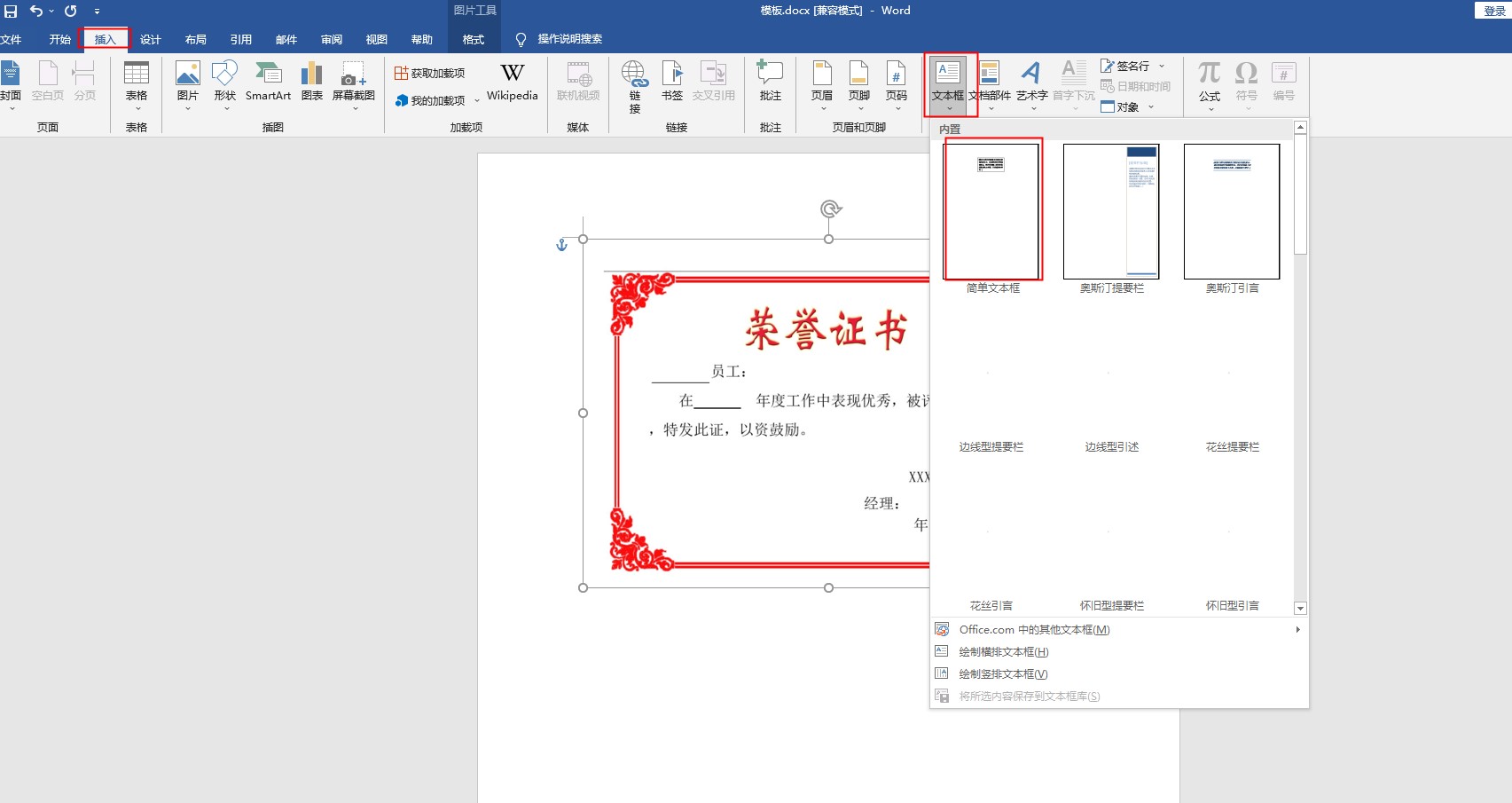The height and width of the screenshot is (803, 1512).
Task: Insert a bookmark (书签)
Action: (672, 82)
